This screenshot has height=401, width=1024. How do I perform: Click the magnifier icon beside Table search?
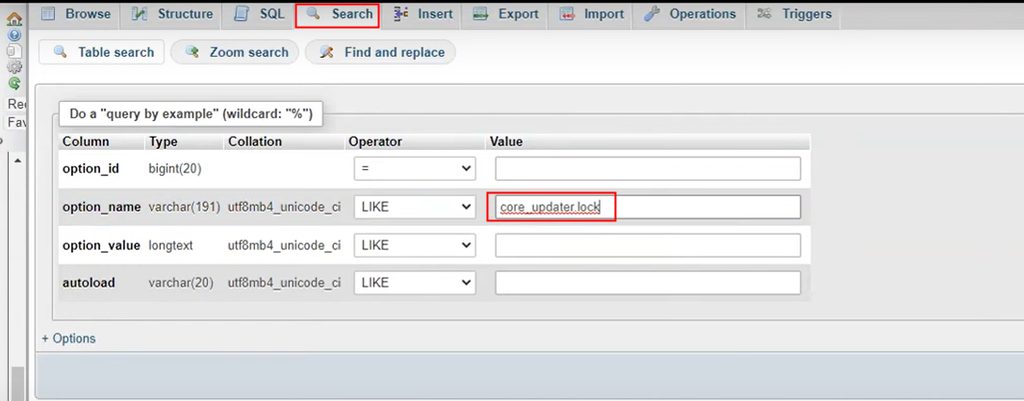coord(60,52)
